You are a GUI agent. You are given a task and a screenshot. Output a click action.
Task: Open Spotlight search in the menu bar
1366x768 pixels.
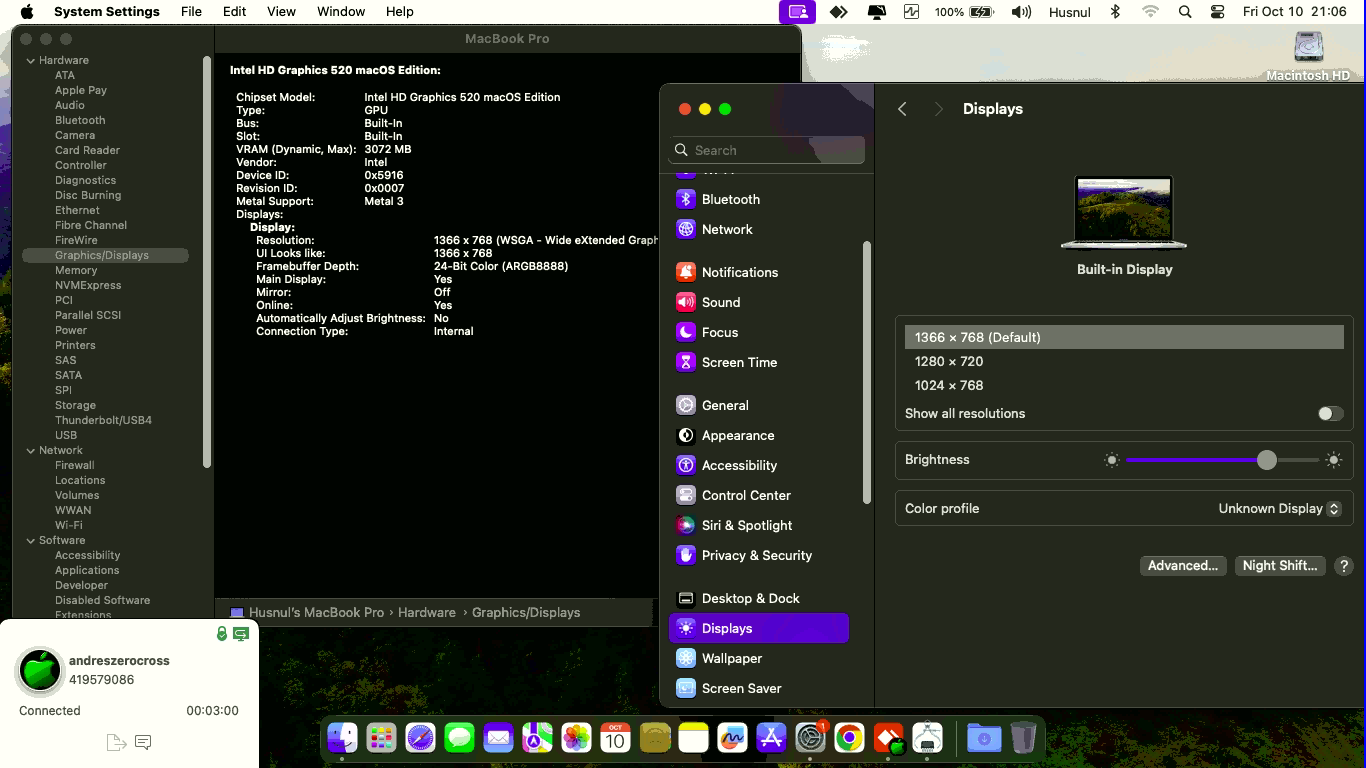point(1185,12)
